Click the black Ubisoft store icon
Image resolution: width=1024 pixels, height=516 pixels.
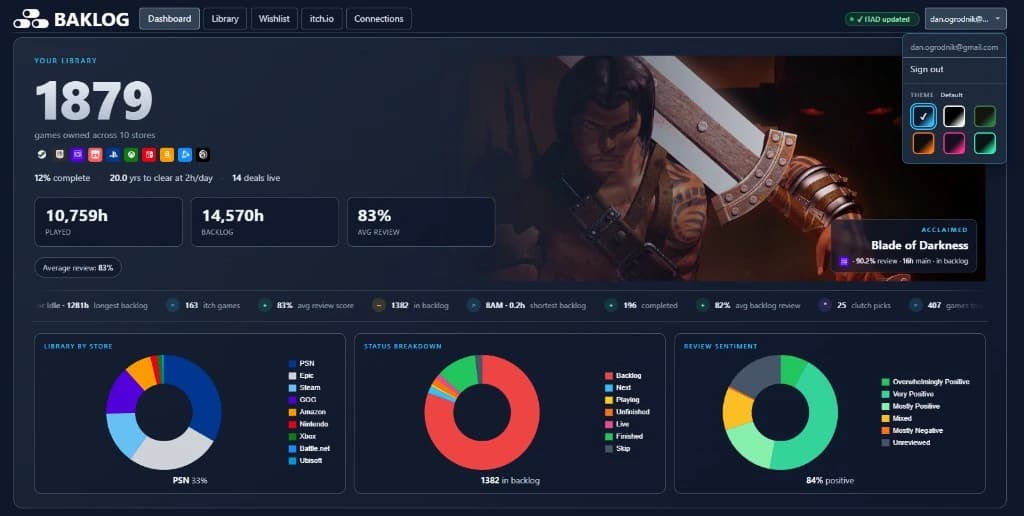click(x=203, y=155)
